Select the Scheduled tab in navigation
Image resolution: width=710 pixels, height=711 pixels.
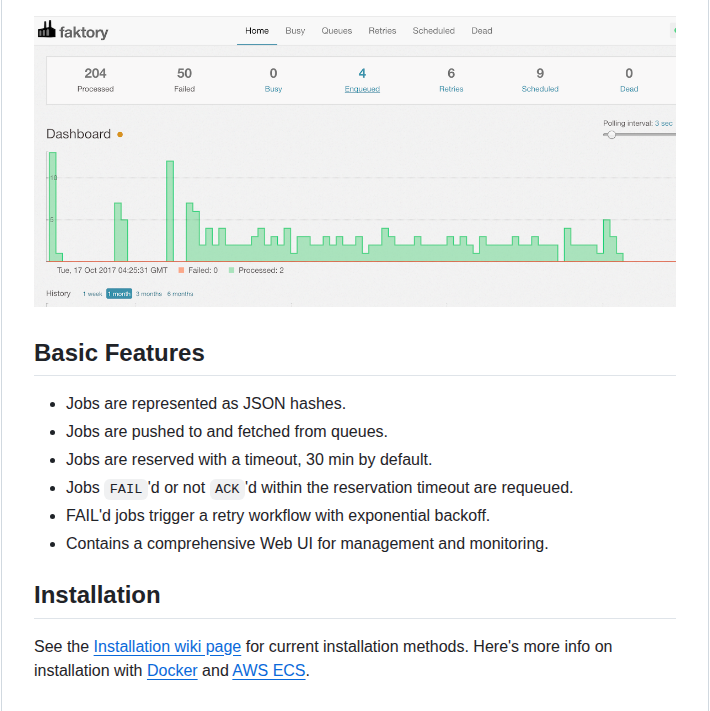433,31
